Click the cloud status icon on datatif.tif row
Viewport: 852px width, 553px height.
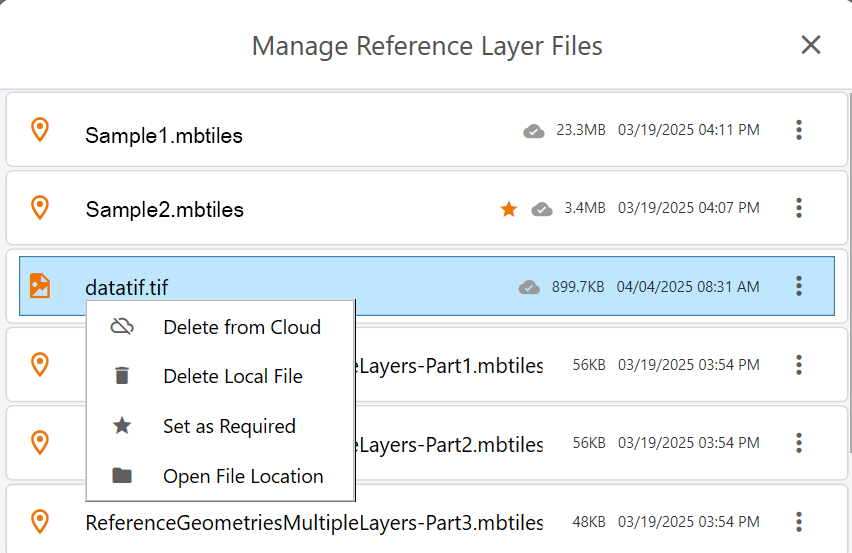click(x=529, y=287)
